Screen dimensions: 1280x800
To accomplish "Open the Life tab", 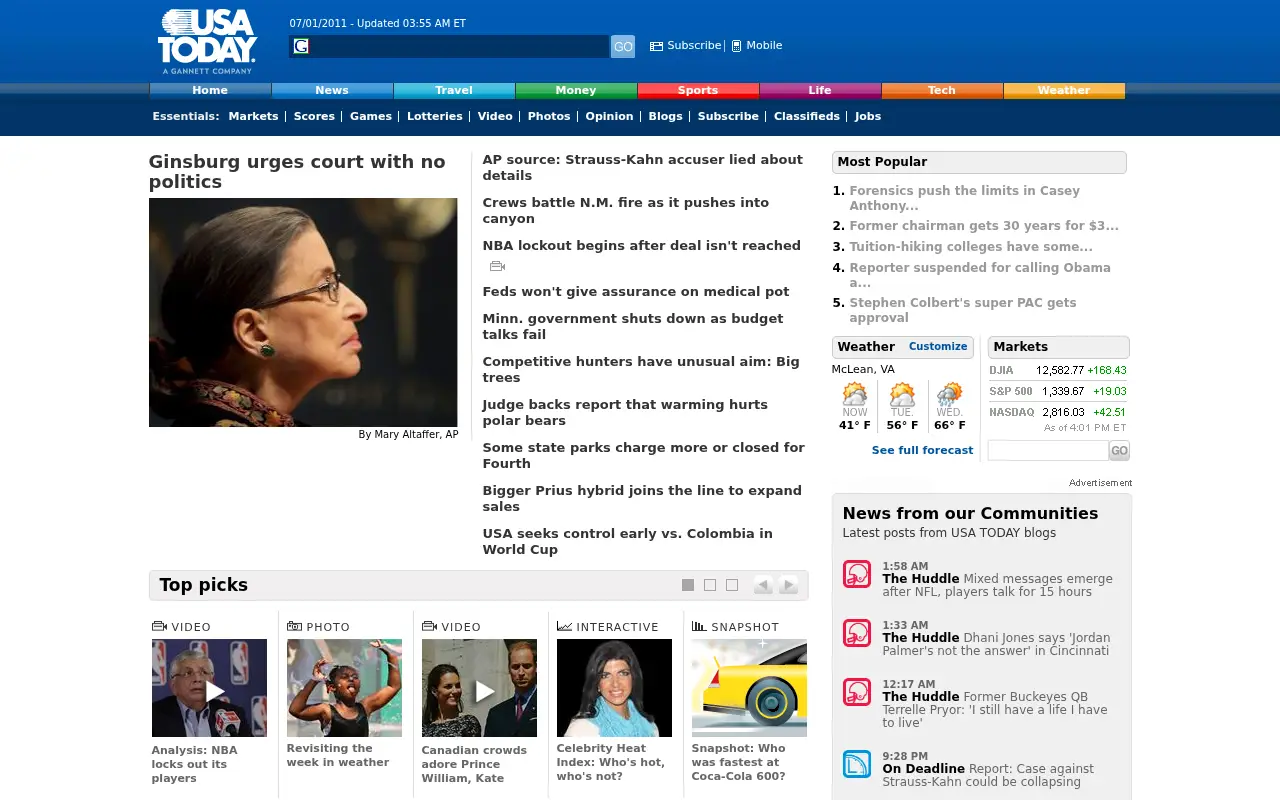I will (x=820, y=91).
